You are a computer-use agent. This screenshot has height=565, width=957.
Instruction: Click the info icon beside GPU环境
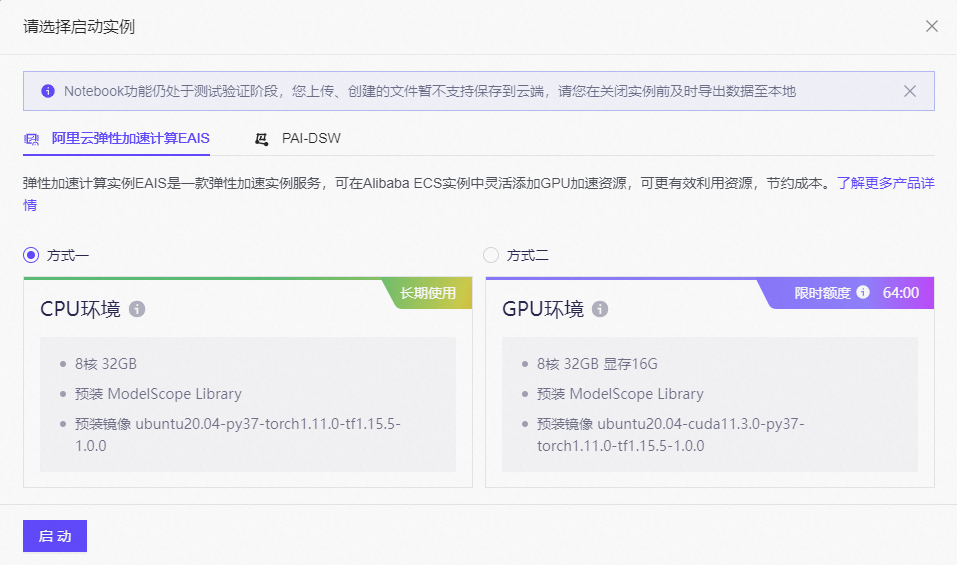click(600, 309)
